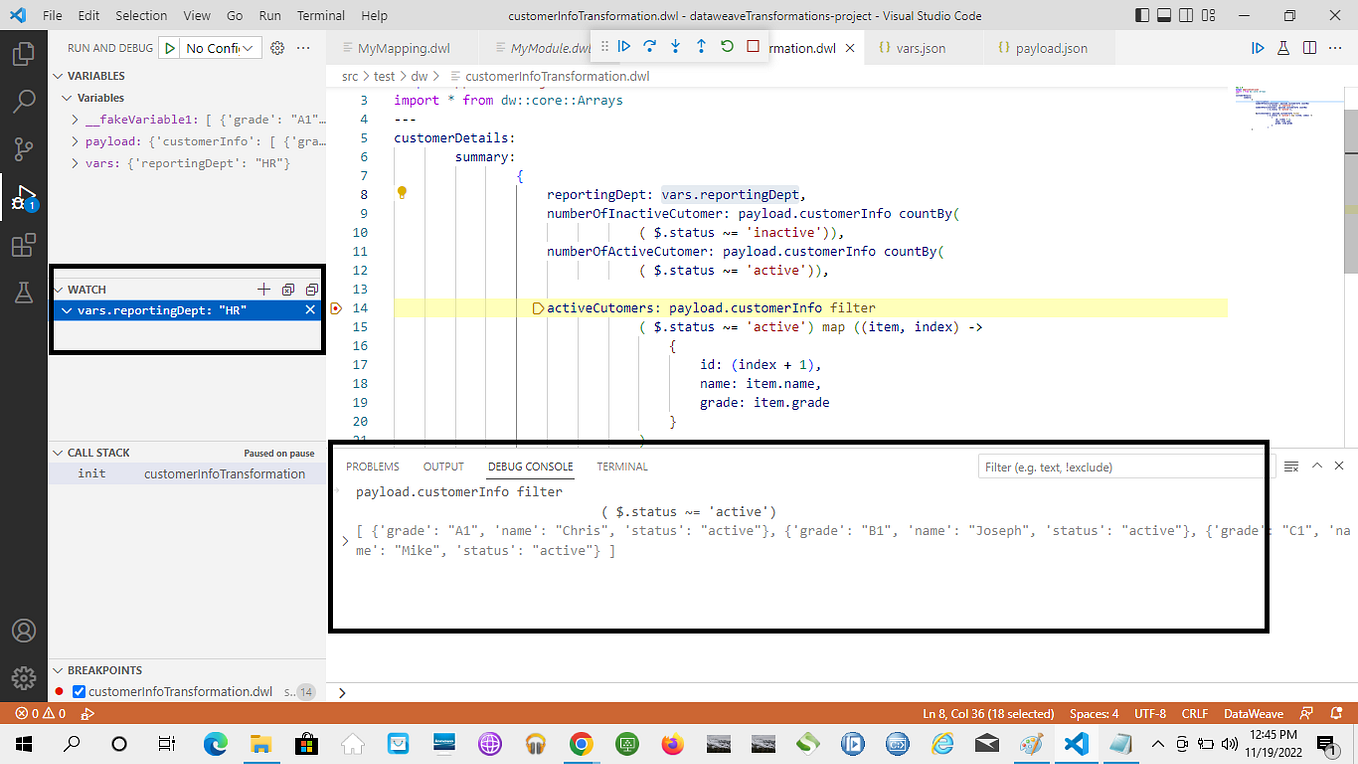1358x764 pixels.
Task: Open the Run menu
Action: [268, 15]
